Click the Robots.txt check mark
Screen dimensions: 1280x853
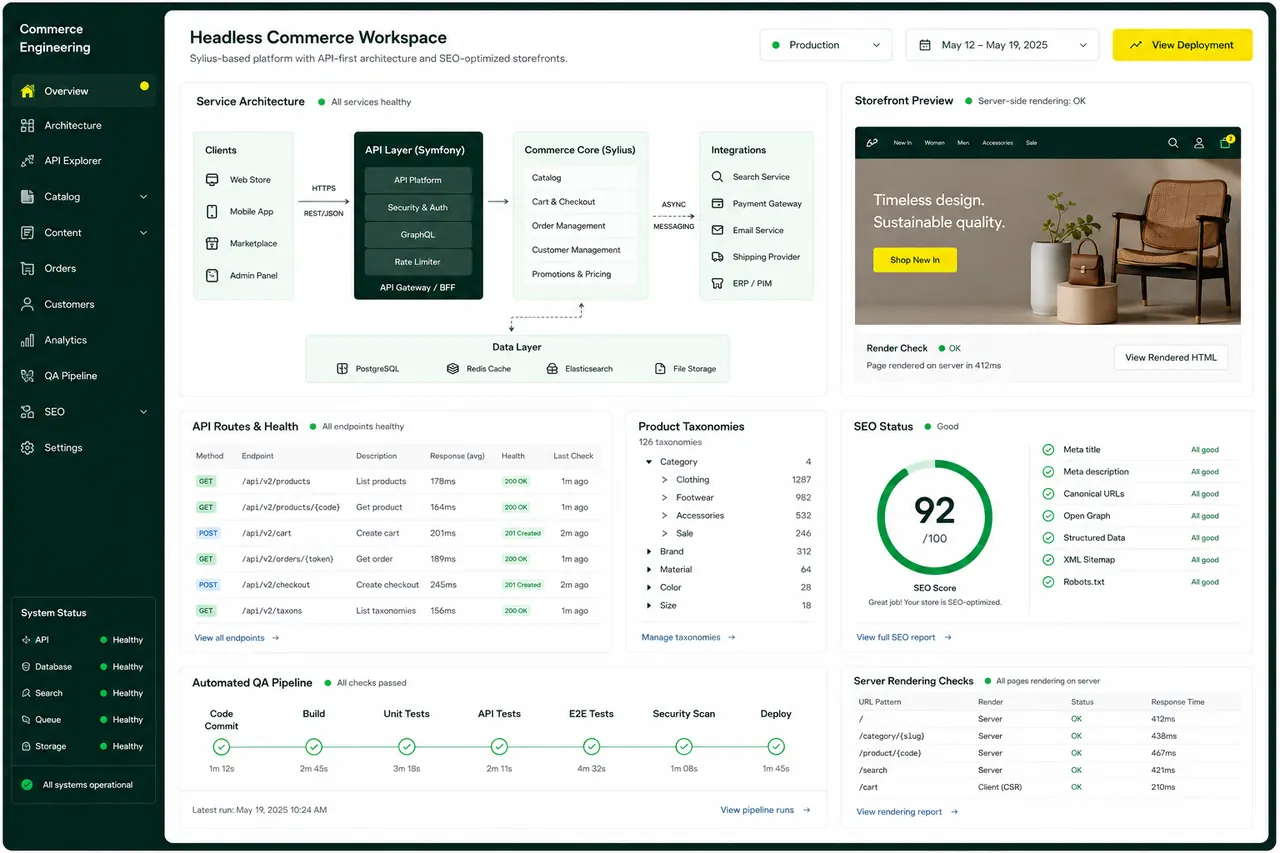coord(1048,582)
